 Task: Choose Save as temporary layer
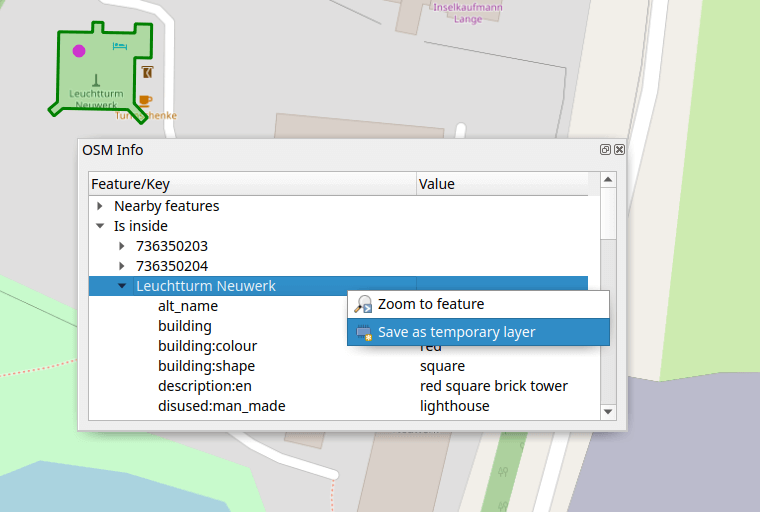[456, 332]
